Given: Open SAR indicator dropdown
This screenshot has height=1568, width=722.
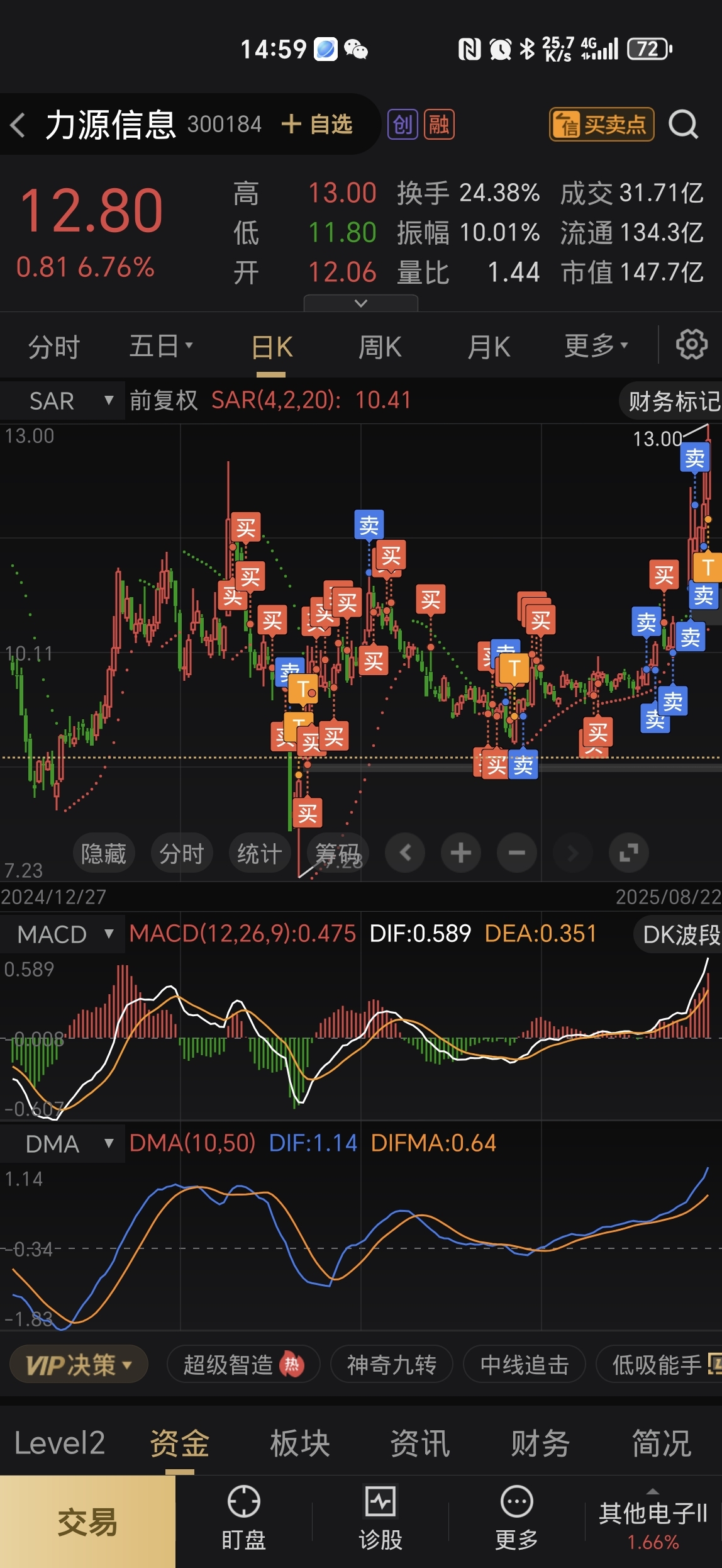Looking at the screenshot, I should point(62,400).
